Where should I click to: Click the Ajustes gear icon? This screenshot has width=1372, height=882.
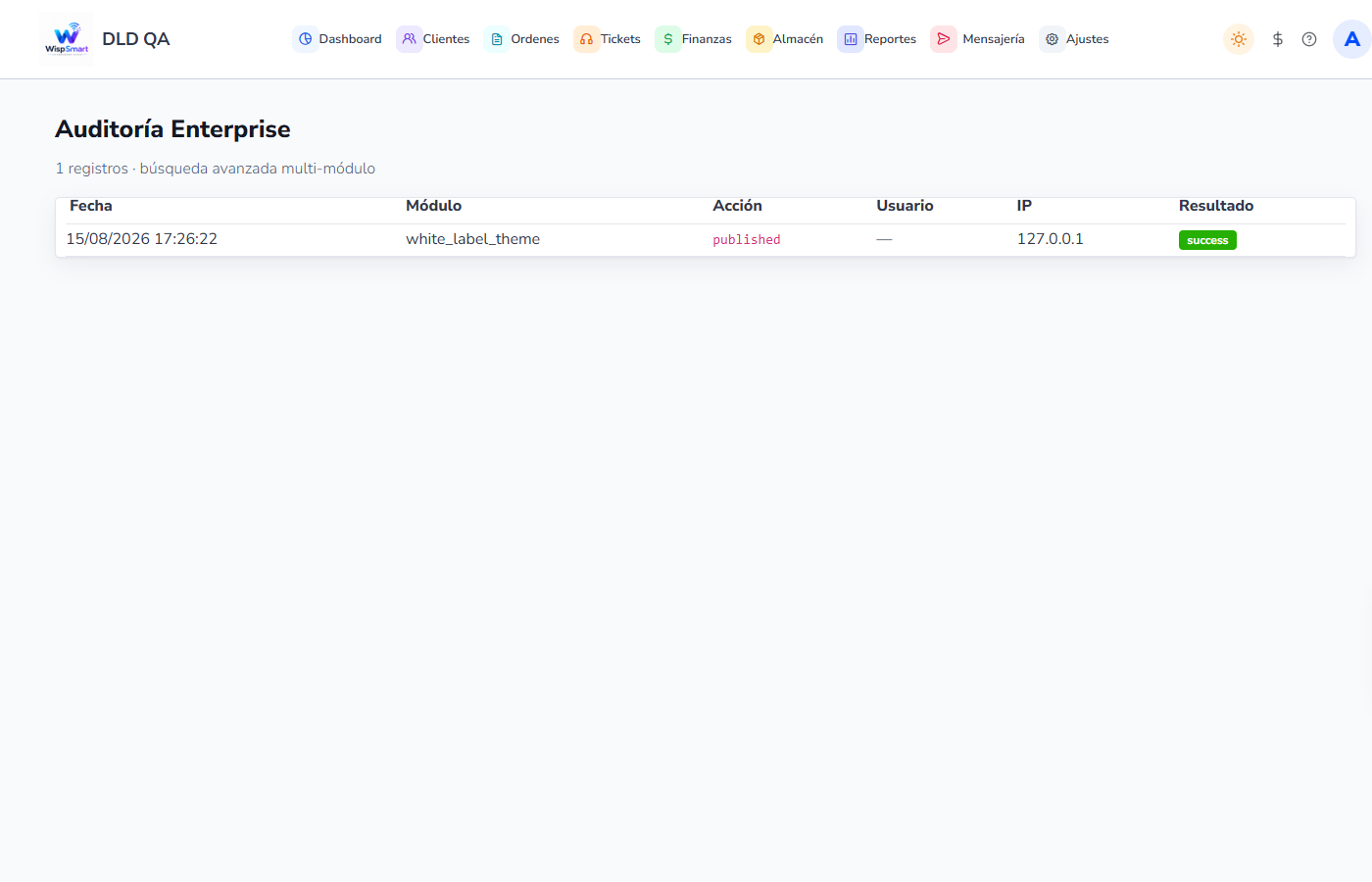point(1053,39)
